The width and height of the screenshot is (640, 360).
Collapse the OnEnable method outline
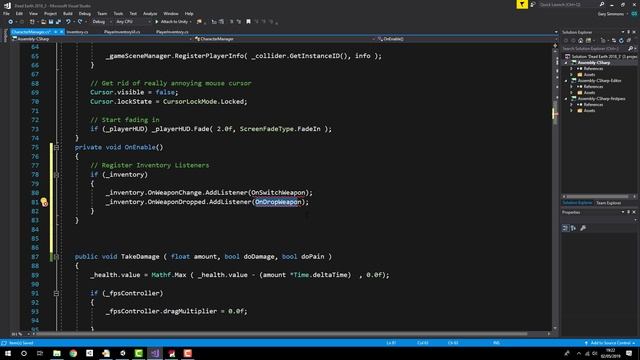56,147
